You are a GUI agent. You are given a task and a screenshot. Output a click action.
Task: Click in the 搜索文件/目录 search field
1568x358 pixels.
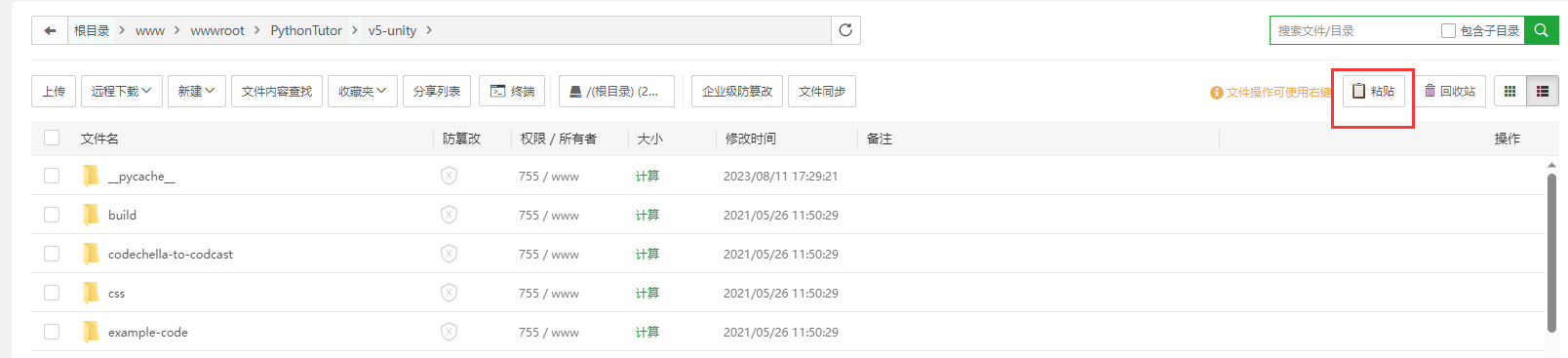(1355, 30)
